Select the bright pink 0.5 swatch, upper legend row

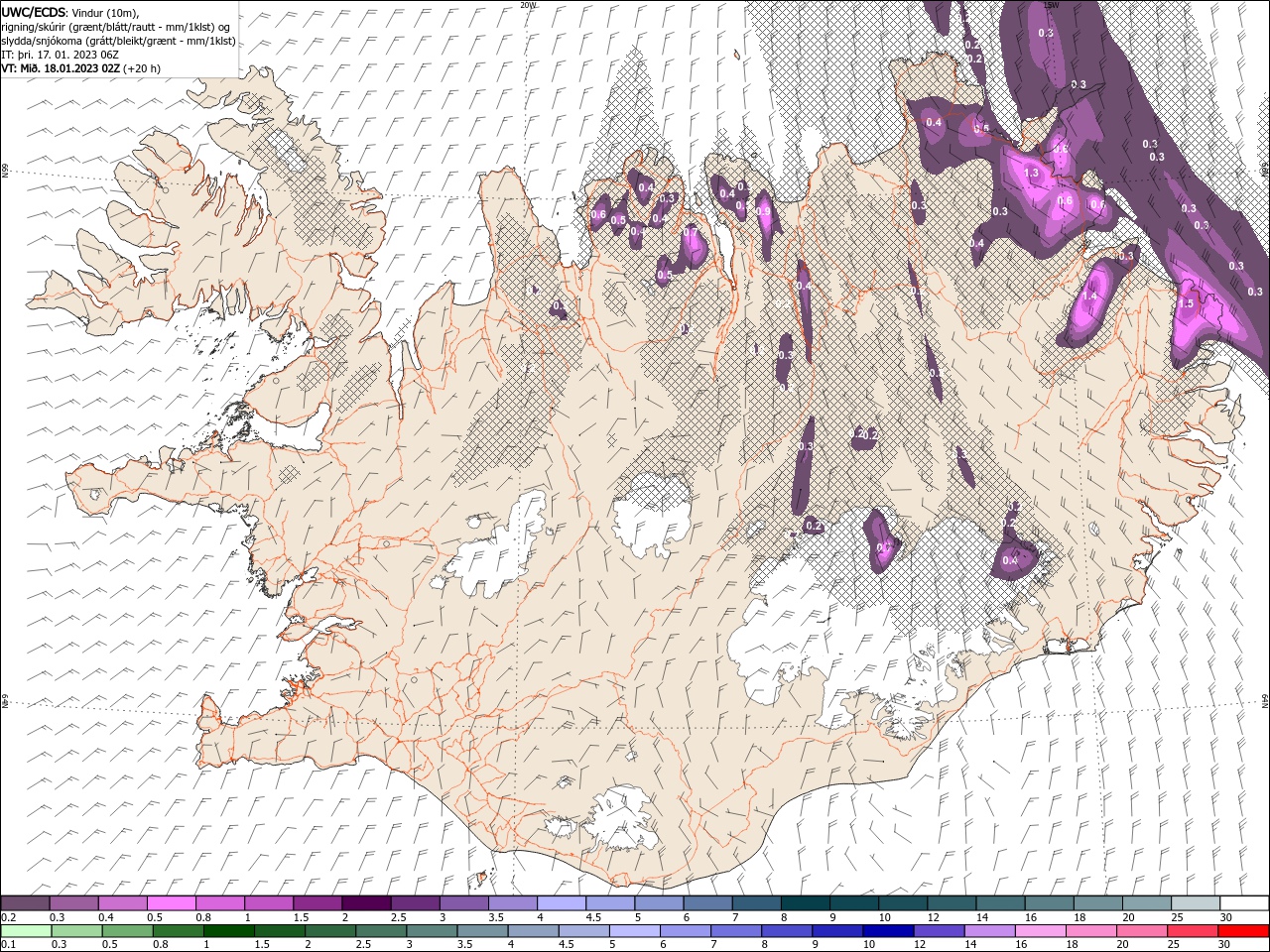[171, 903]
